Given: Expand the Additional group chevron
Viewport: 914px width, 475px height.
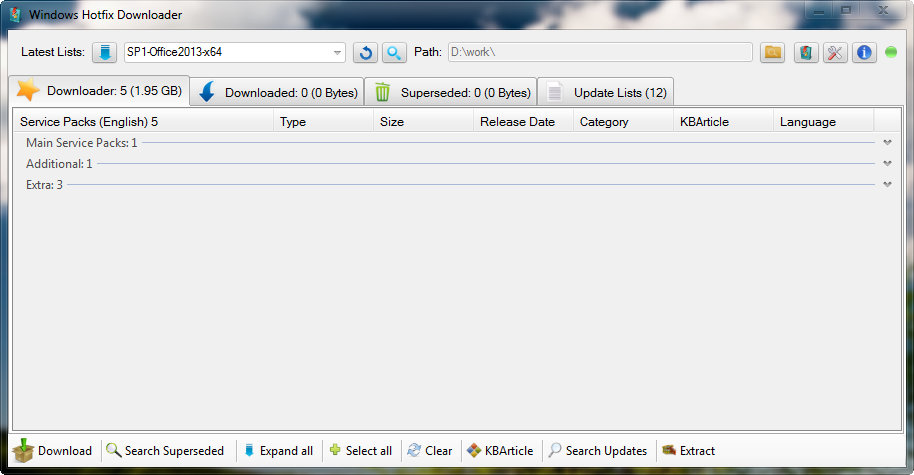Looking at the screenshot, I should click(887, 164).
